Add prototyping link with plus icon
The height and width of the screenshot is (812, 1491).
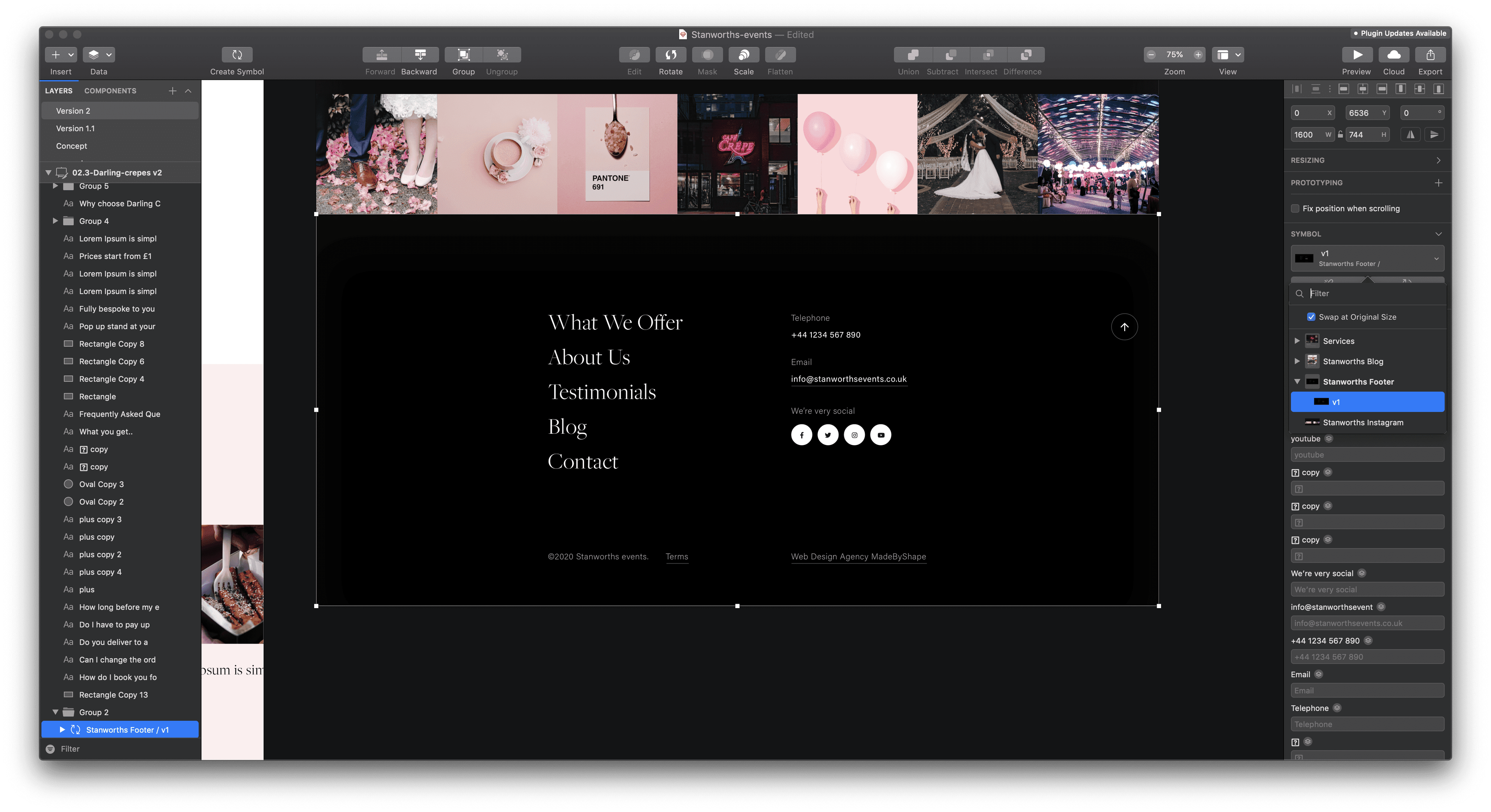(x=1438, y=182)
